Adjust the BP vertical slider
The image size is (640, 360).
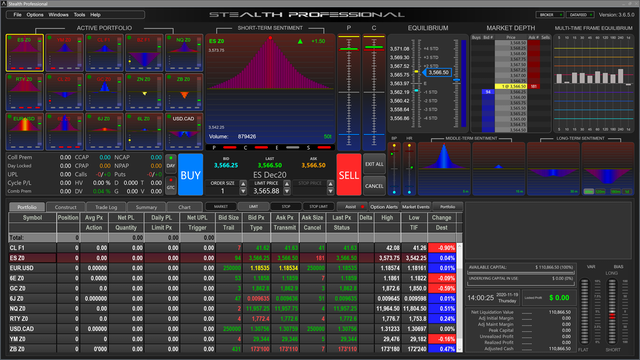[394, 168]
